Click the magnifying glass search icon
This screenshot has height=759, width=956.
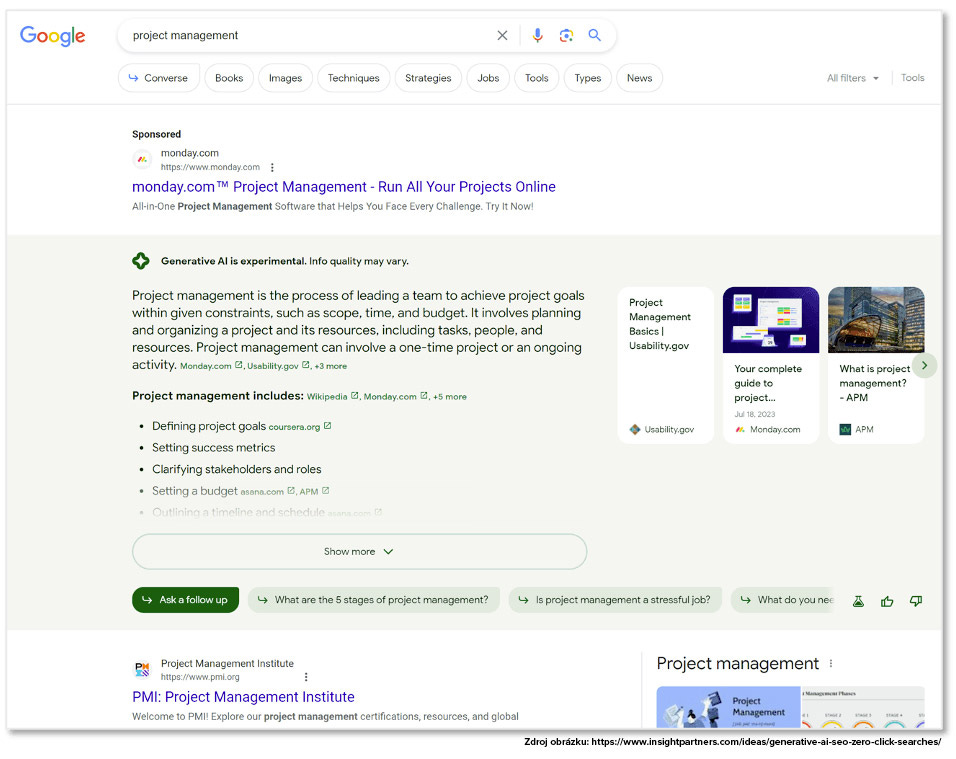point(594,35)
